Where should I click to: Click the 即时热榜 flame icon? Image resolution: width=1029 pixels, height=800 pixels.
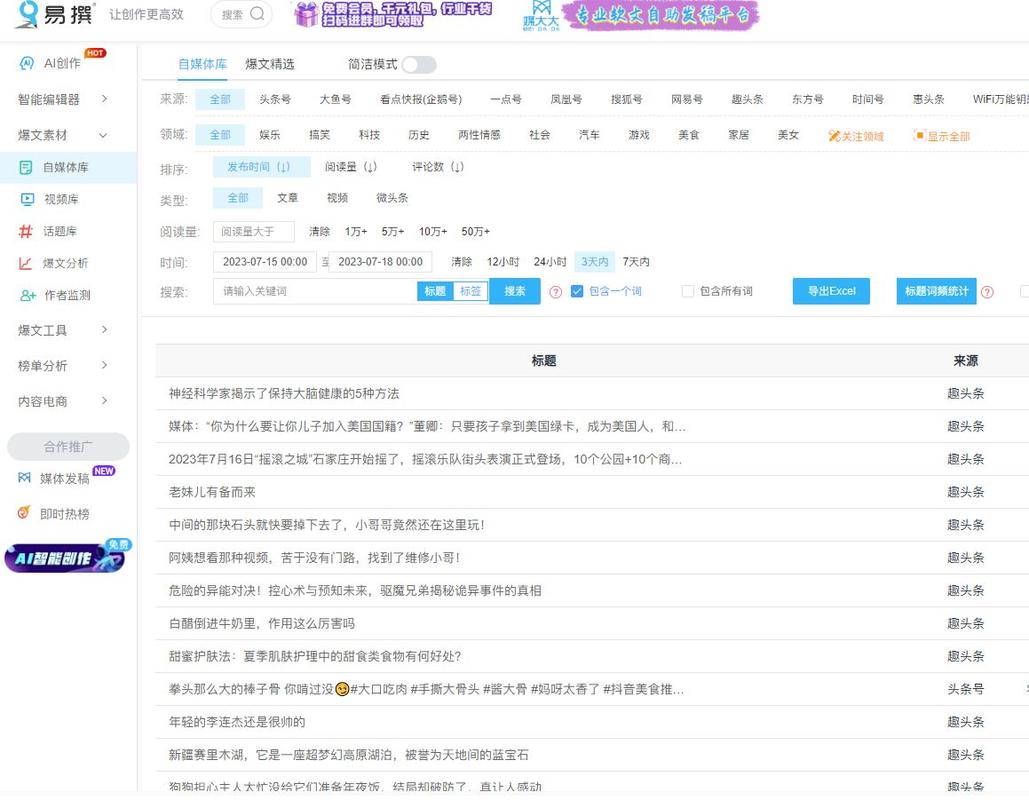[24, 513]
